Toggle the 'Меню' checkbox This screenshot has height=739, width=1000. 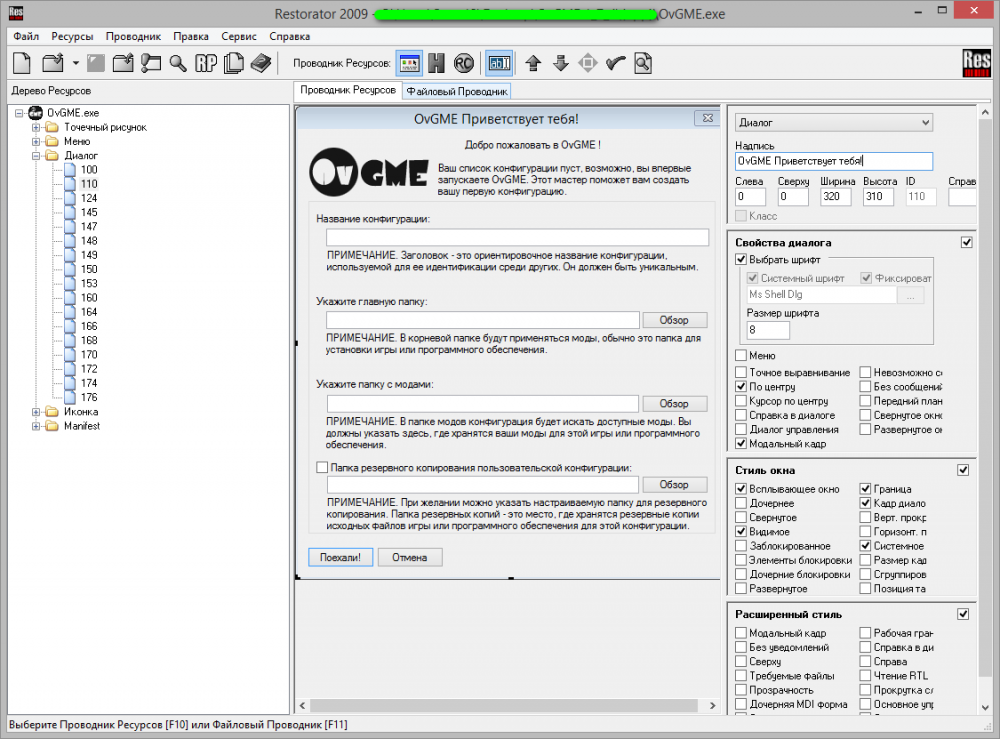(x=741, y=355)
